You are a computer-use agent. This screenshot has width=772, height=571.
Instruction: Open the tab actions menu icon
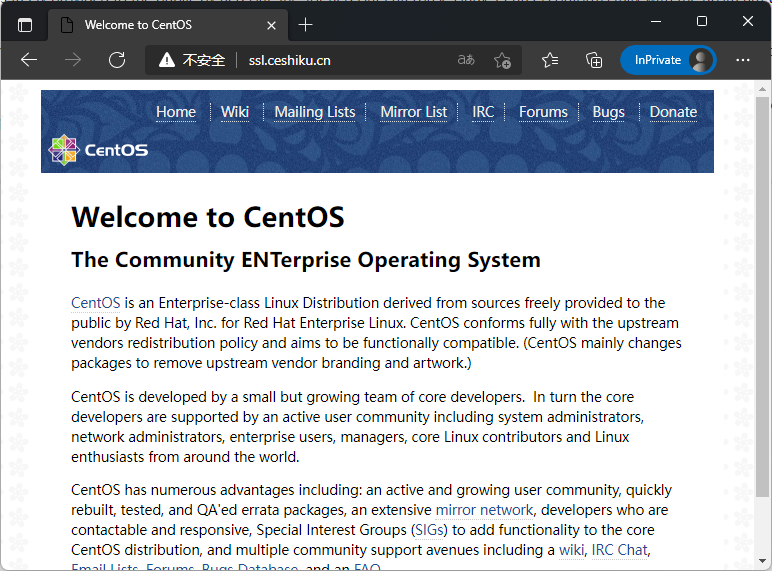coord(25,25)
